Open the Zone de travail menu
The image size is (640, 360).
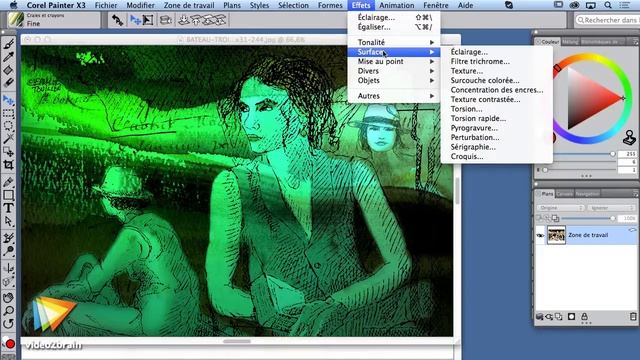click(x=189, y=5)
